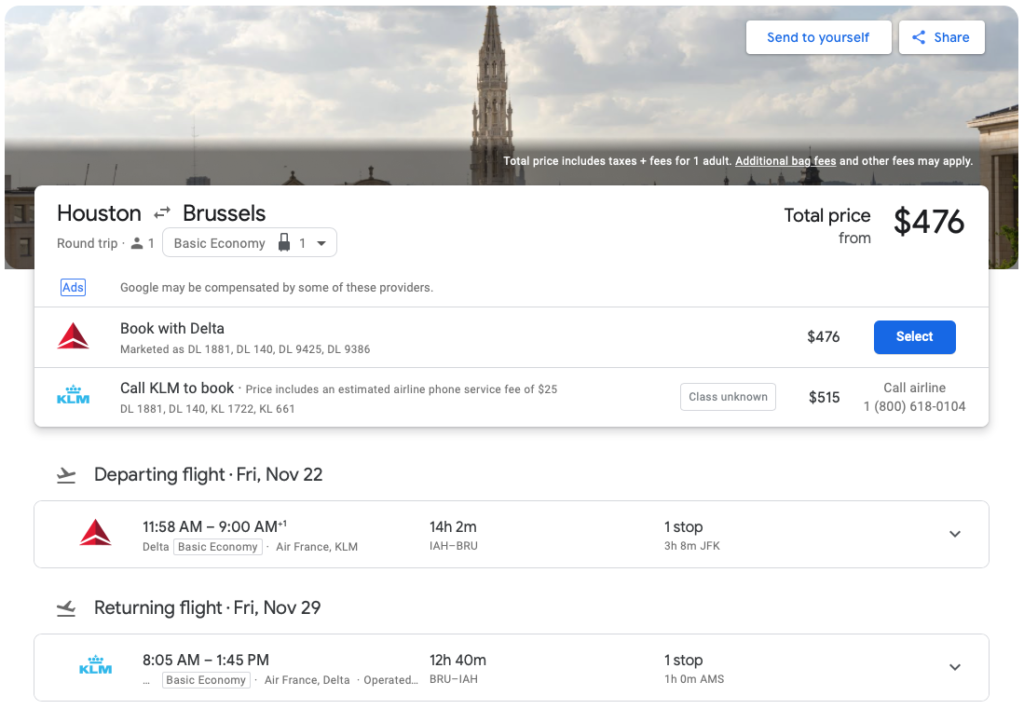Click the Houston origin city label
Image resolution: width=1024 pixels, height=709 pixels.
click(99, 213)
